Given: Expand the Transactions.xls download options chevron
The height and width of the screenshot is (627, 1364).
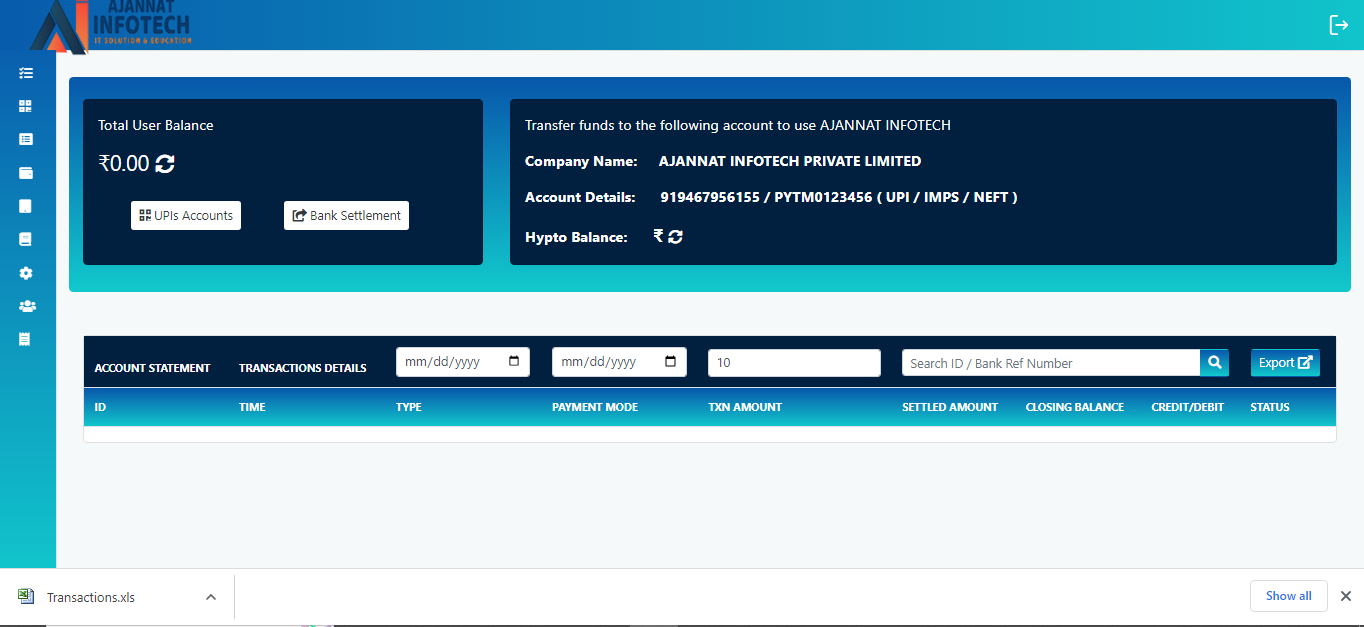Looking at the screenshot, I should 211,597.
